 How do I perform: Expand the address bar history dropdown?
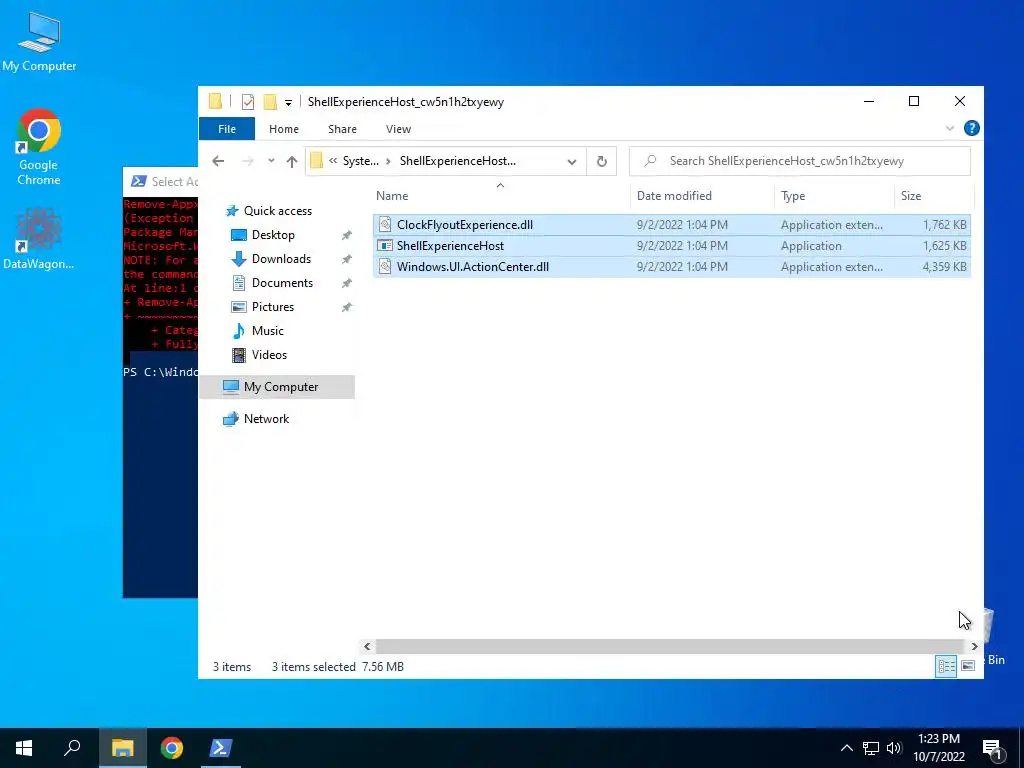coord(571,161)
